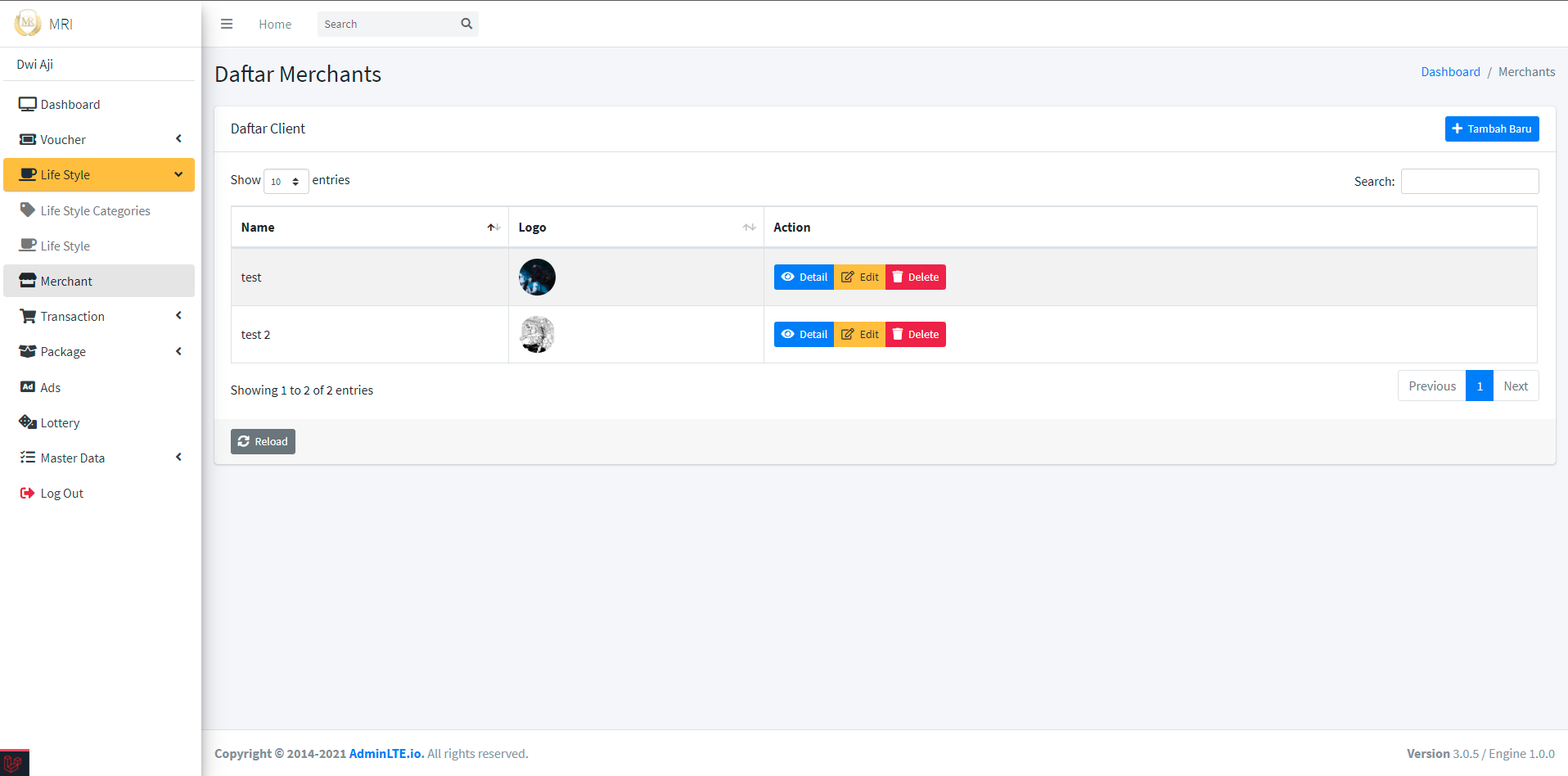Screen dimensions: 1568x776
Task: Sort table by Logo column arrows
Action: (x=749, y=228)
